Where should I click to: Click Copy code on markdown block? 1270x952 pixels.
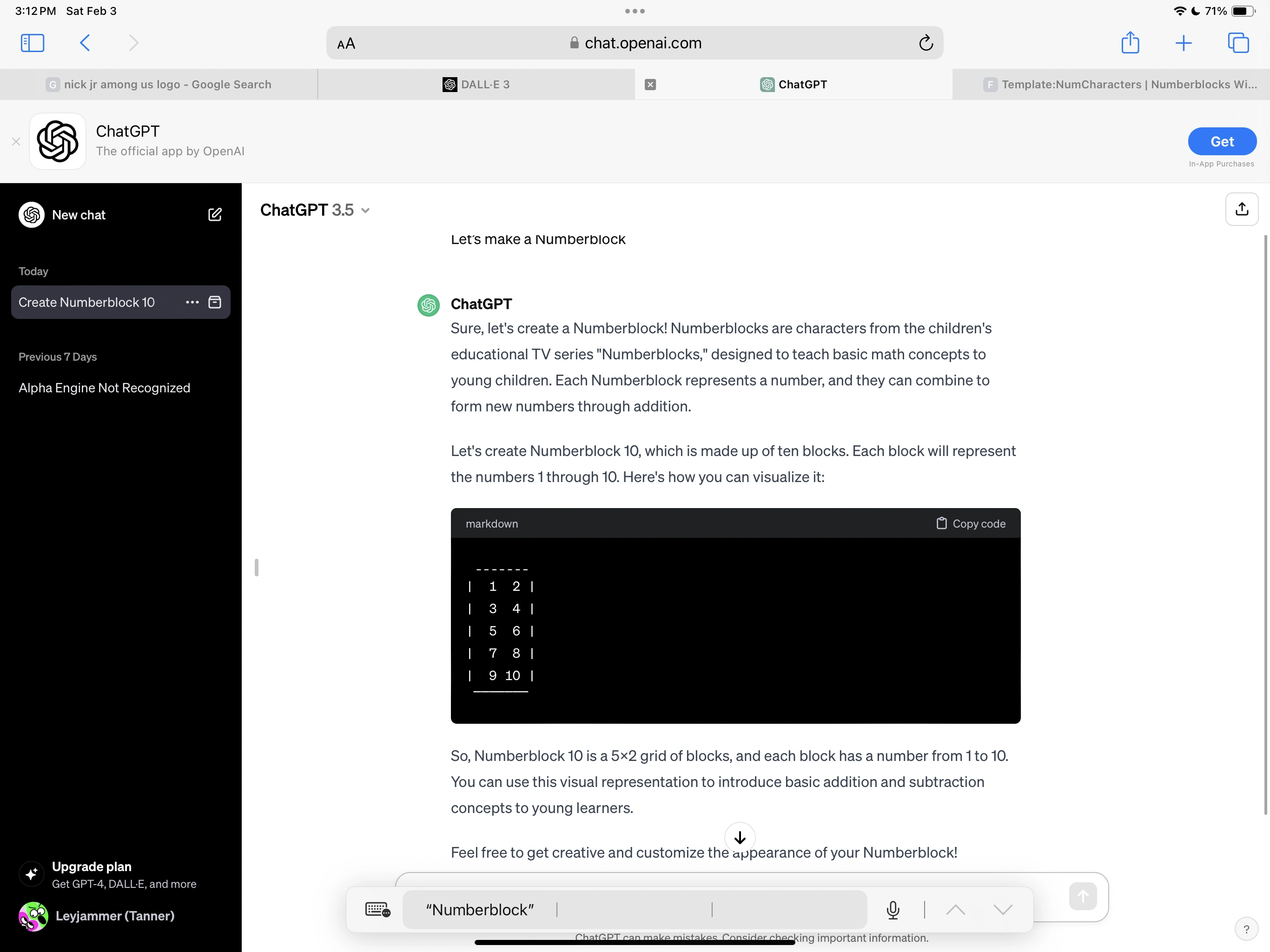tap(971, 524)
